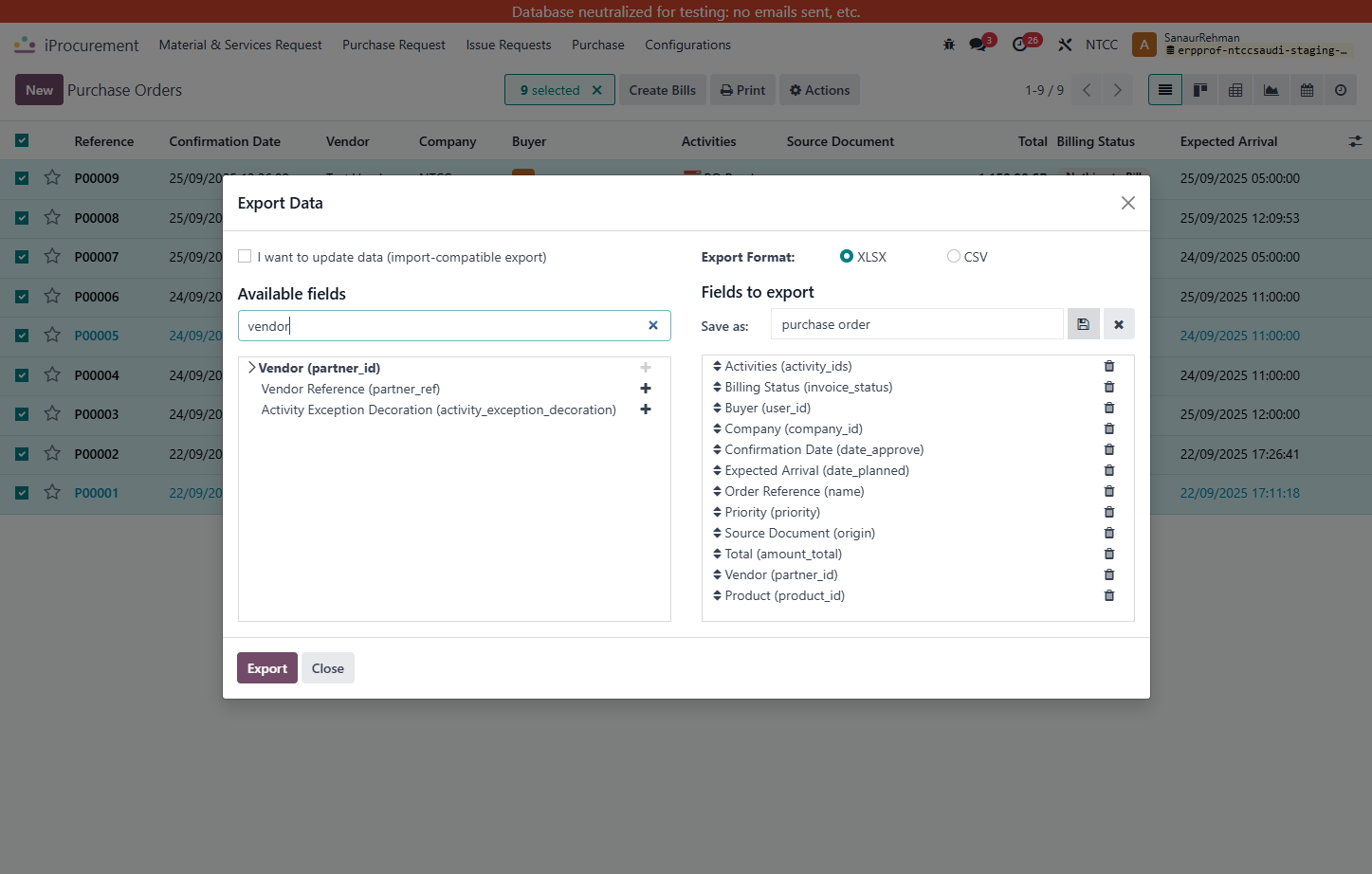Save the export template with floppy icon

click(1083, 324)
